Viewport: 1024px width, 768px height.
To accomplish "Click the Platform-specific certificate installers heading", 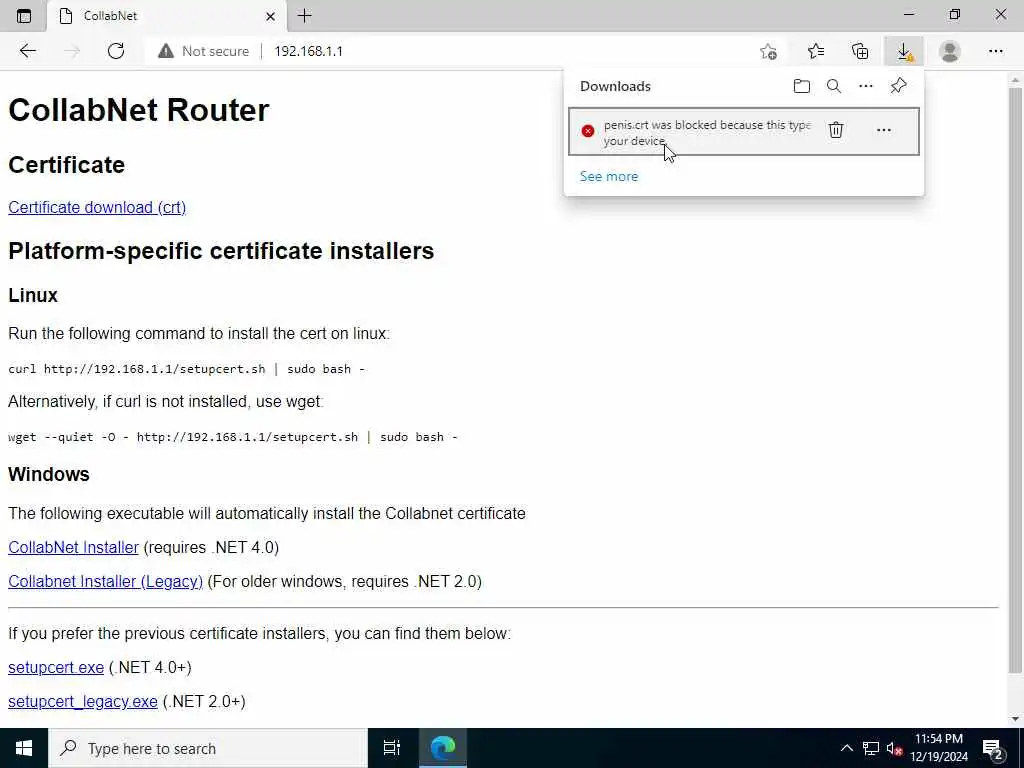I will click(221, 251).
